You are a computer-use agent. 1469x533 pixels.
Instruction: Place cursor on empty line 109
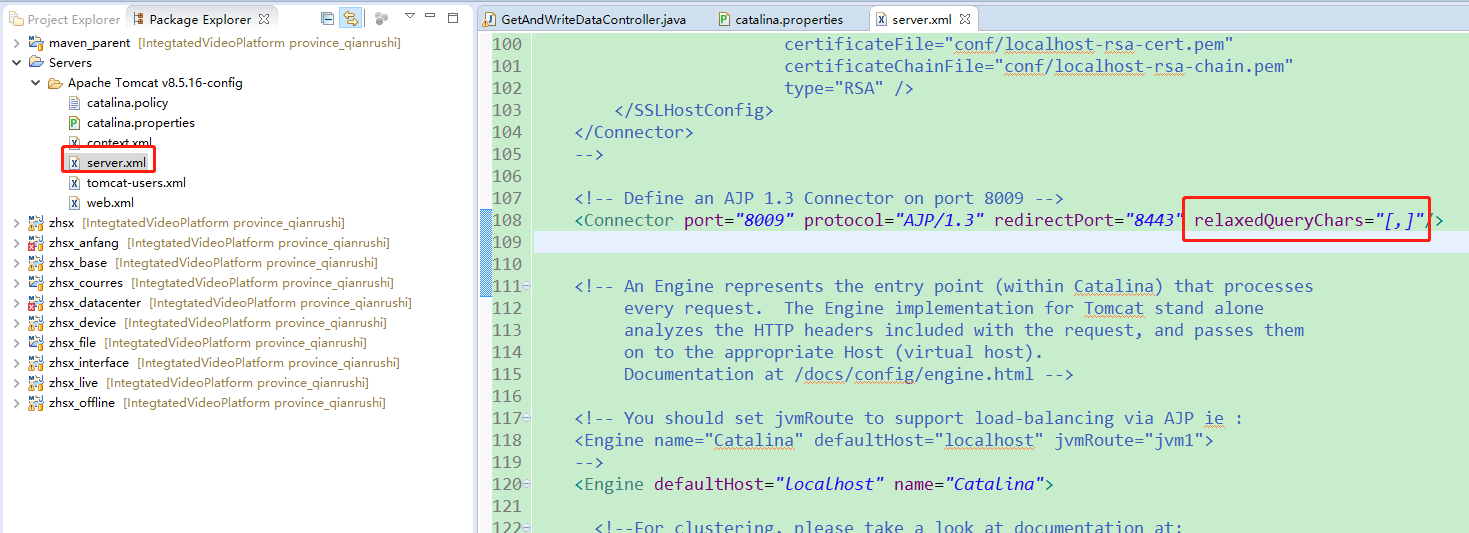(x=1000, y=242)
